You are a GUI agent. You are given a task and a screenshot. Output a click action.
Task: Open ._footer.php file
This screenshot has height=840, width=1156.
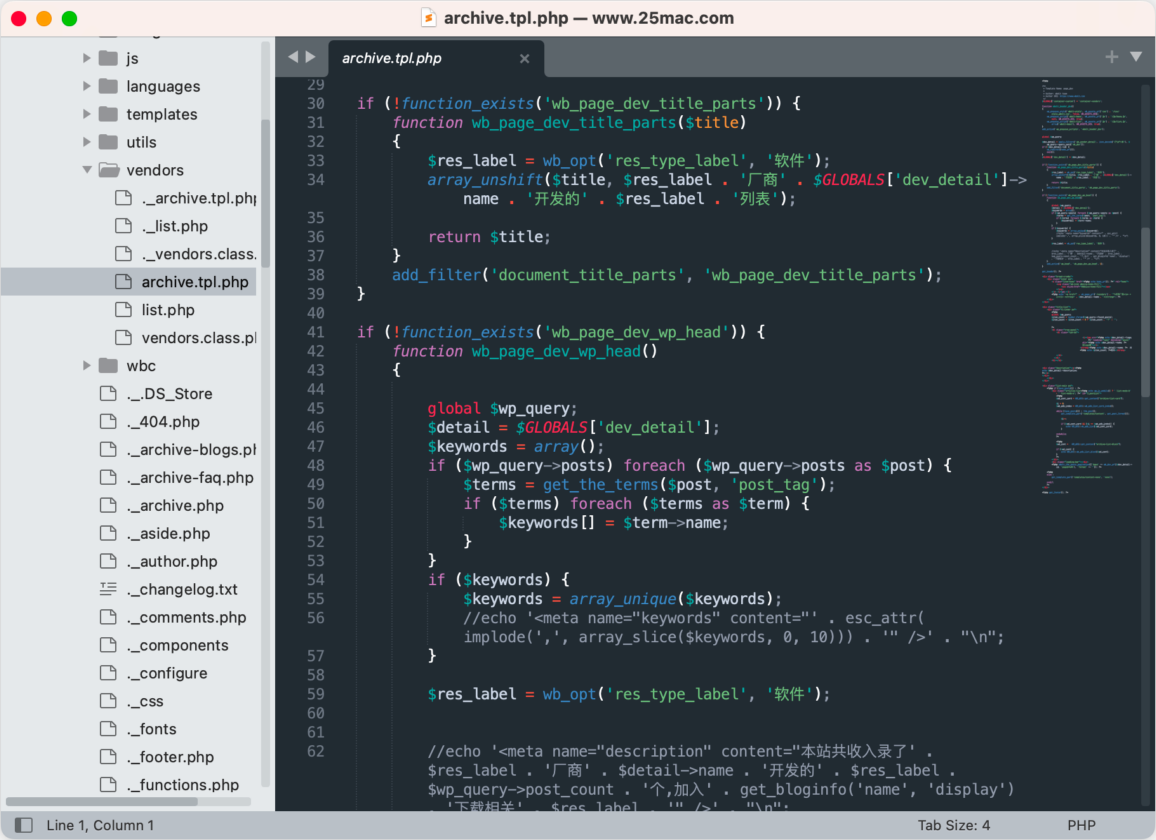point(170,757)
